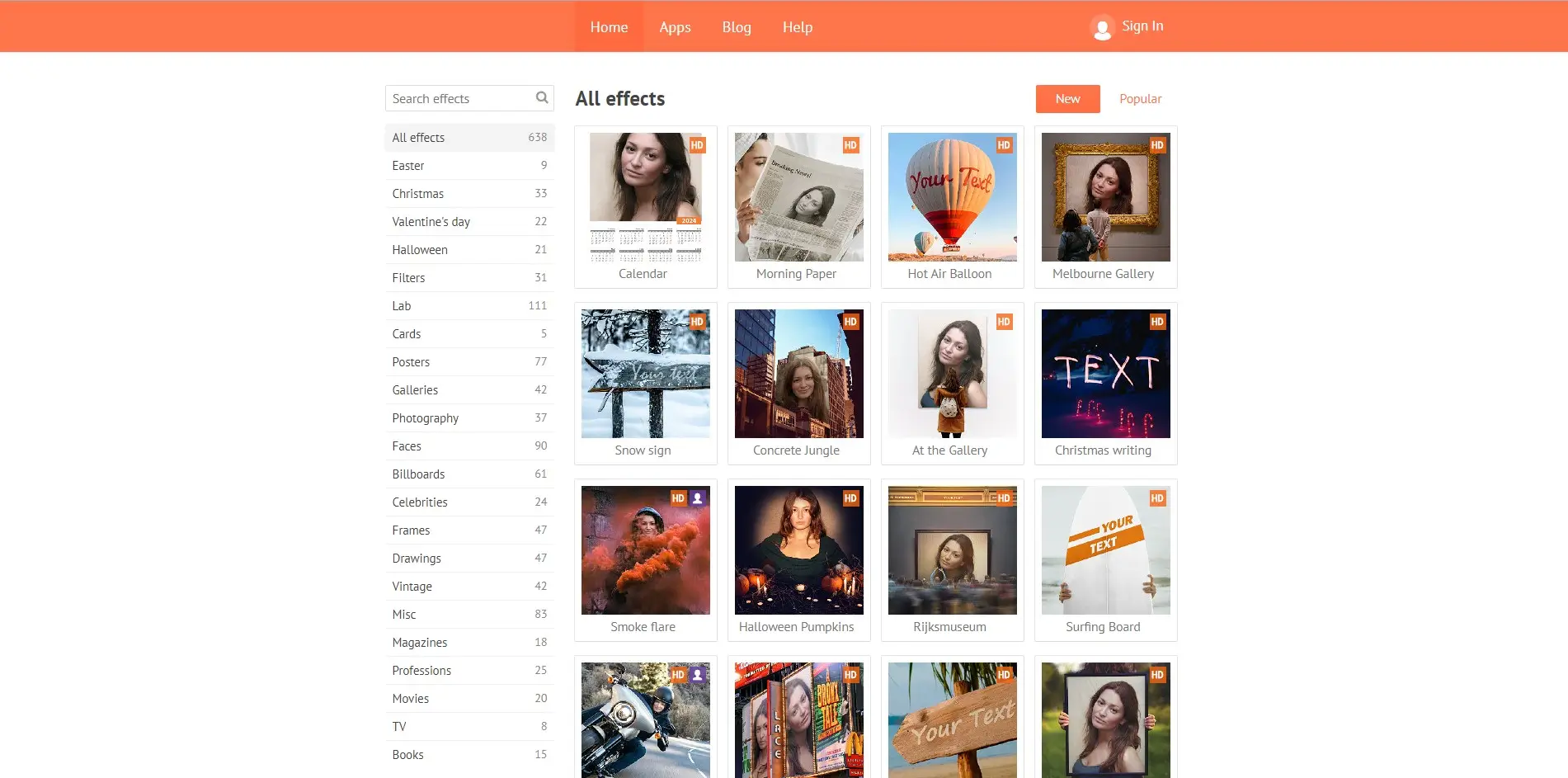Select the Christmas category

point(469,194)
